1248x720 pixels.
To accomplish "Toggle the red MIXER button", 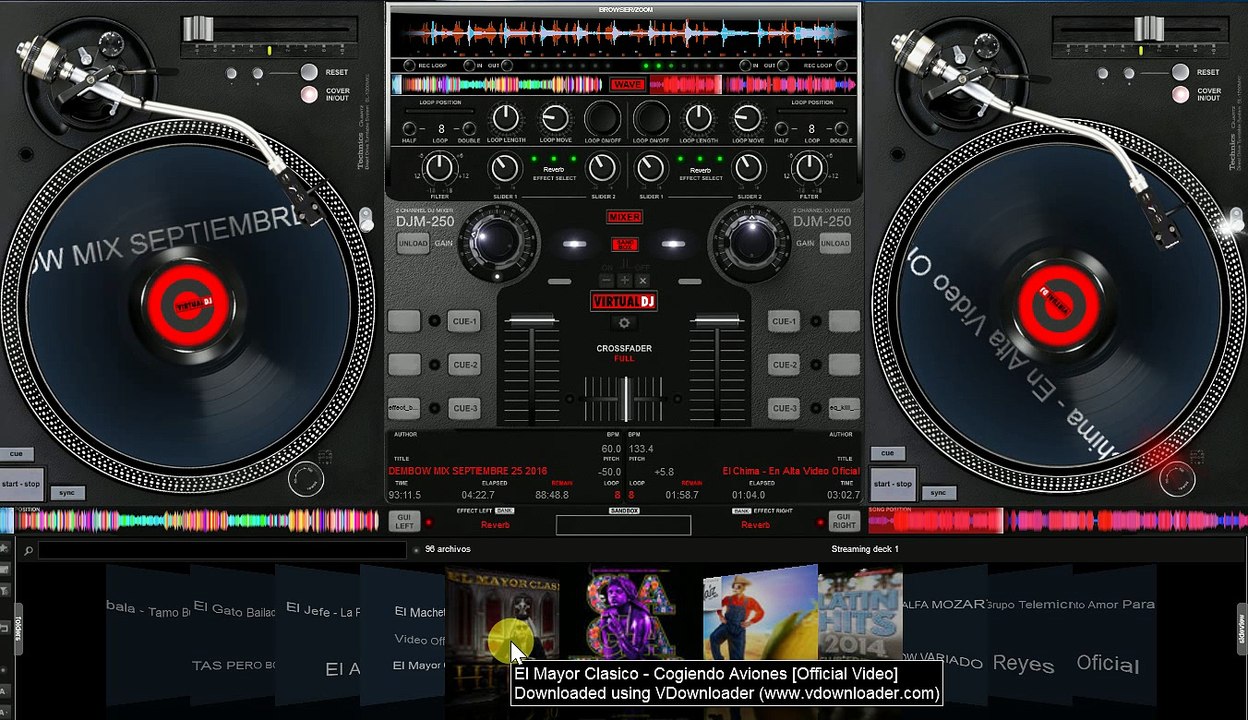I will [625, 217].
